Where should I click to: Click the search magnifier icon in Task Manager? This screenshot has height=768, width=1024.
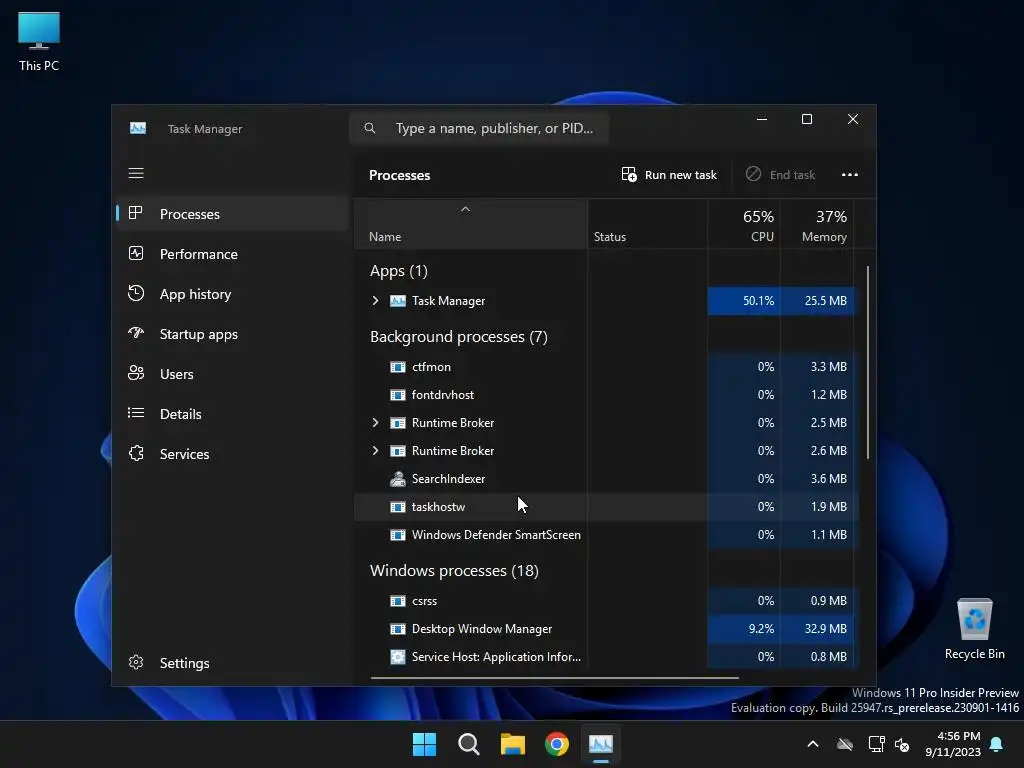click(370, 128)
